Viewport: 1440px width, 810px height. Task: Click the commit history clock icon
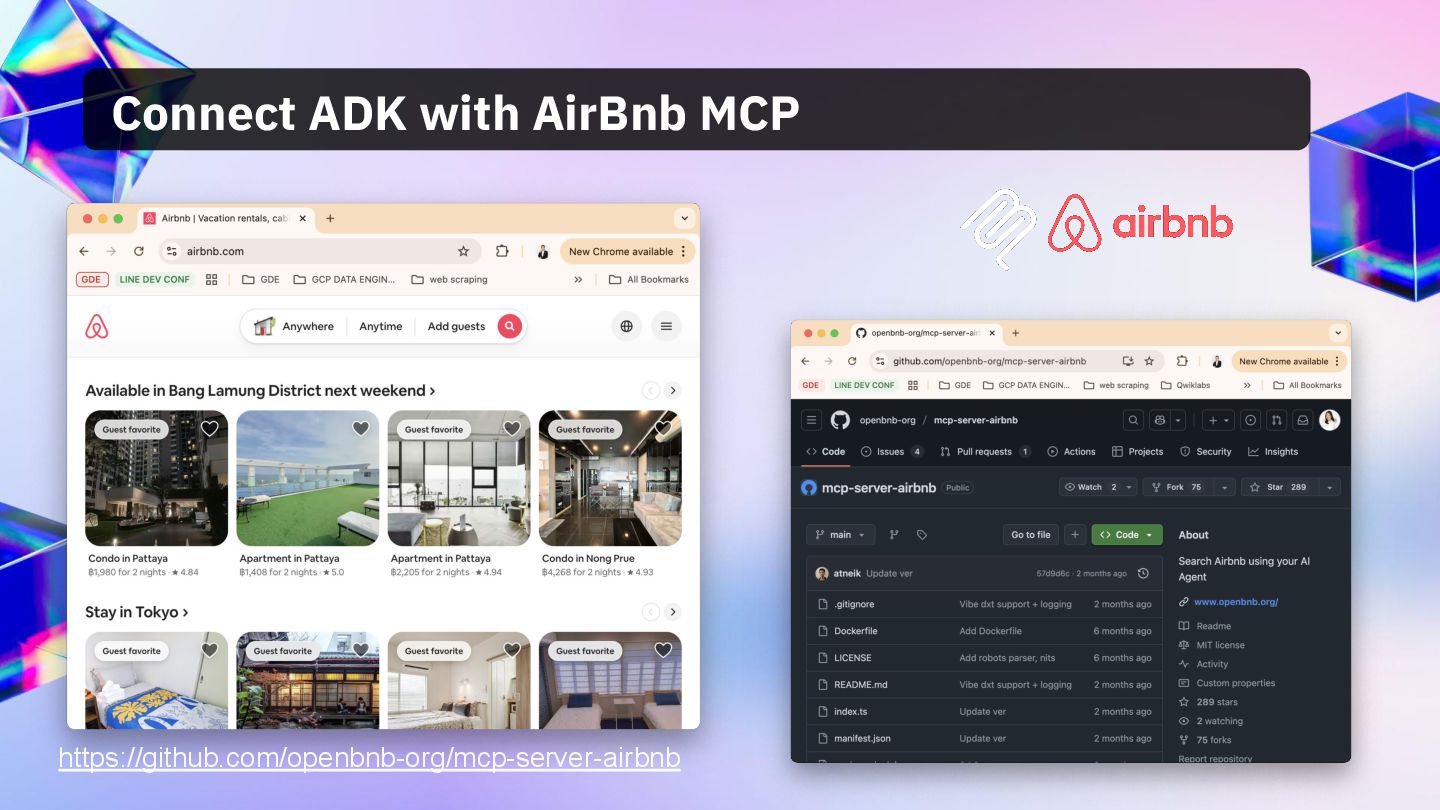pos(1143,573)
